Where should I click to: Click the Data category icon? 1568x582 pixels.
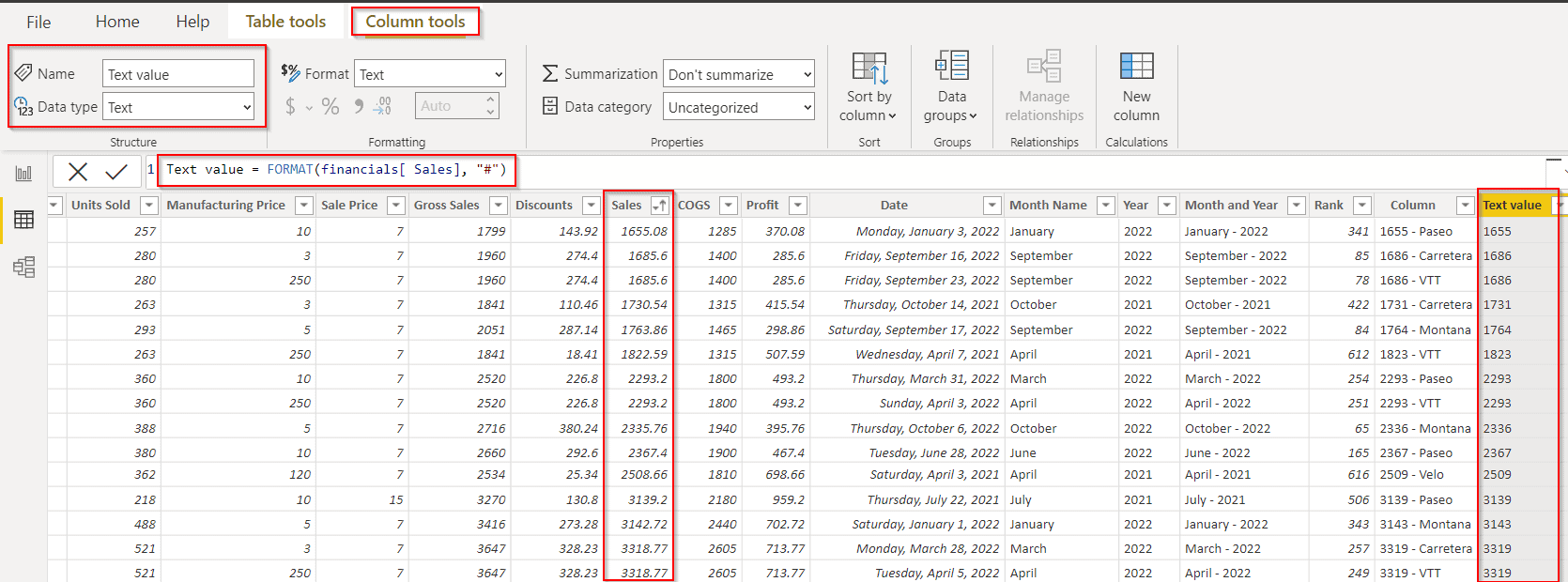click(x=550, y=106)
